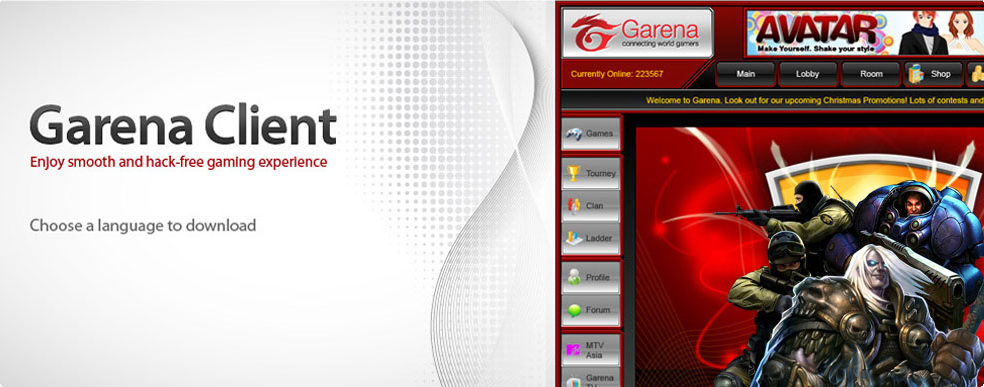Open the Ladder sidebar button
The image size is (984, 387).
[x=591, y=238]
